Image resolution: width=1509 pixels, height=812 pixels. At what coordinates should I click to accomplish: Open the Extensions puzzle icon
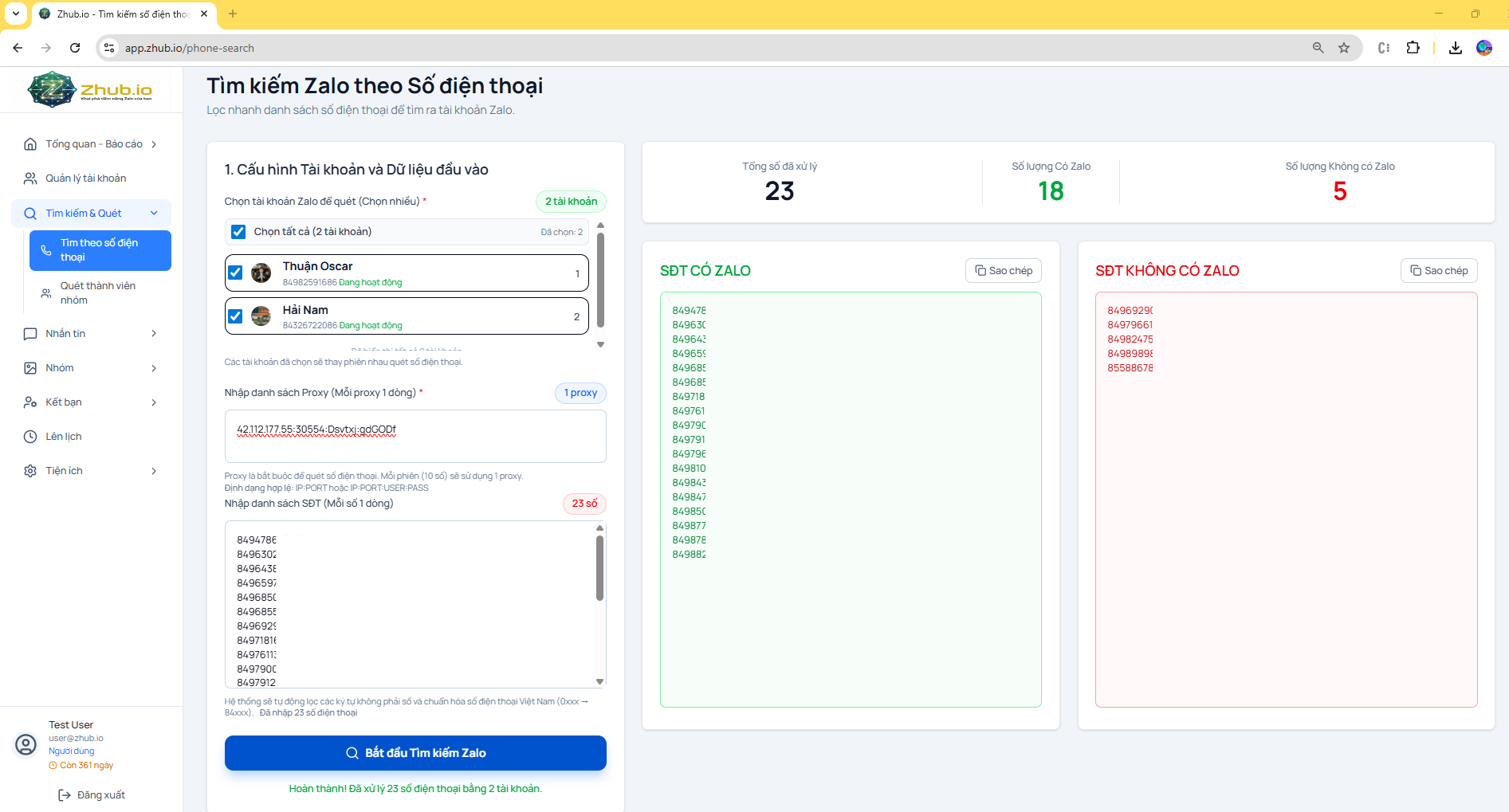1413,48
